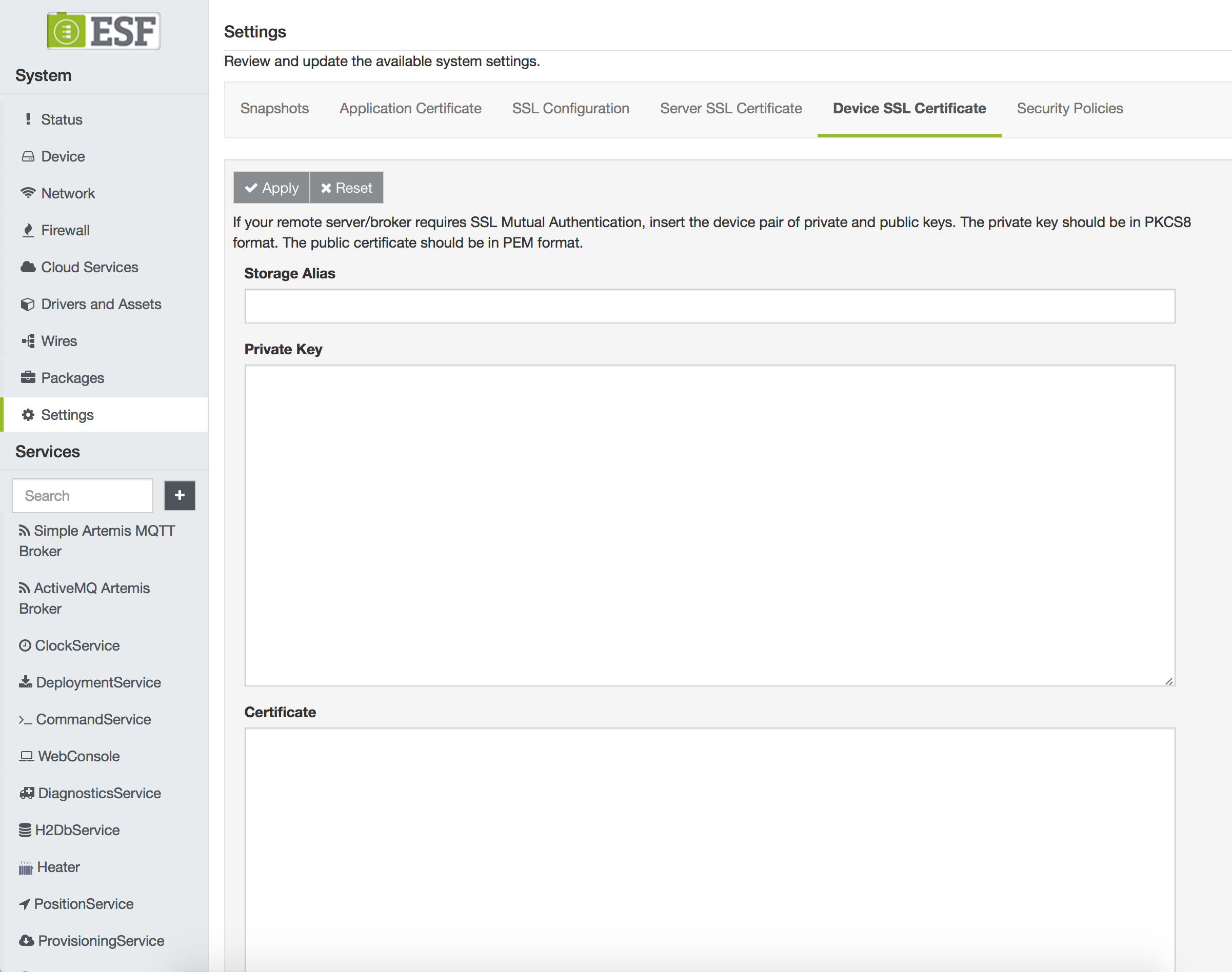Click the plus button to add service
The image size is (1232, 972).
tap(180, 495)
